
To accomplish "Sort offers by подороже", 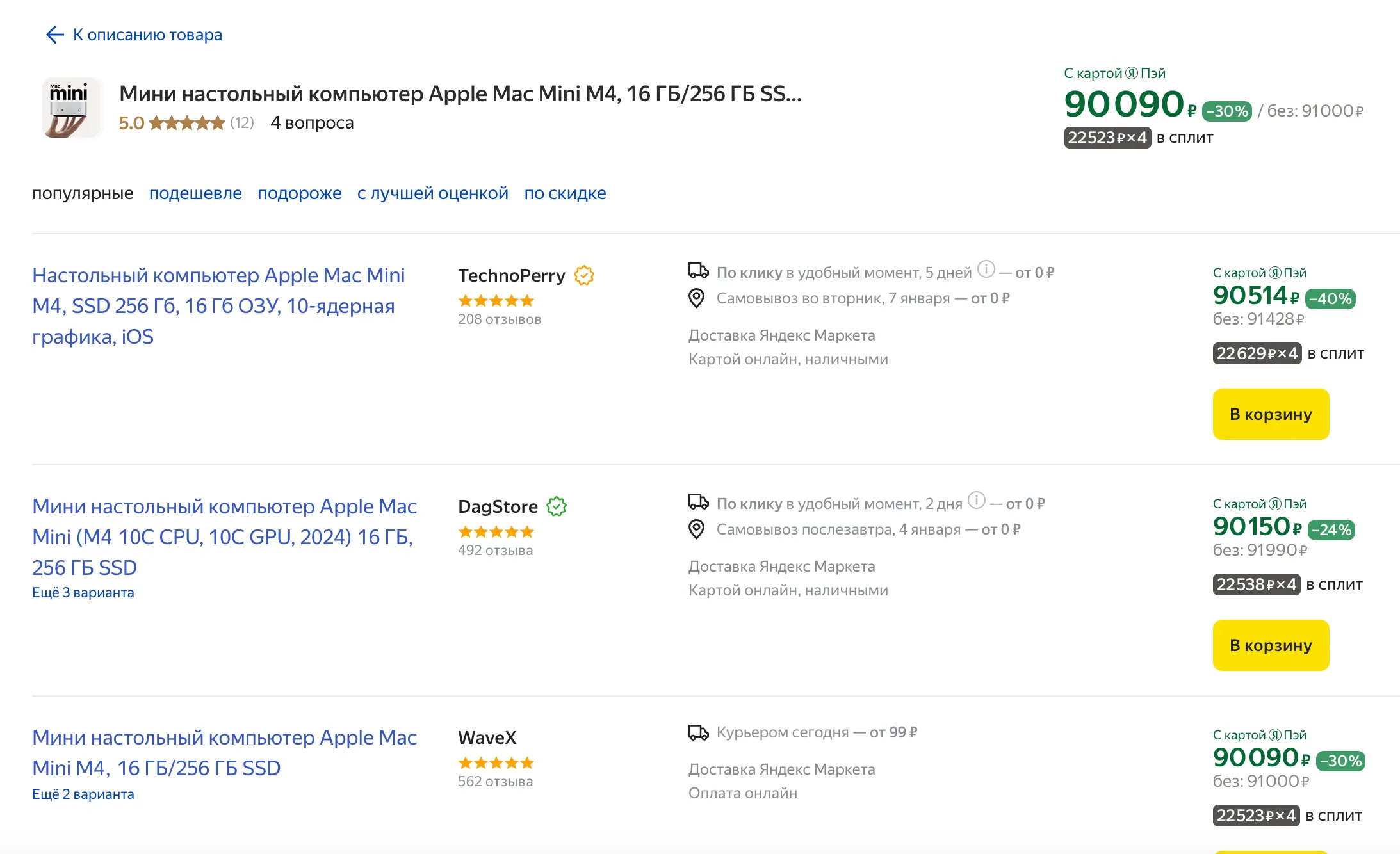I will (x=299, y=193).
